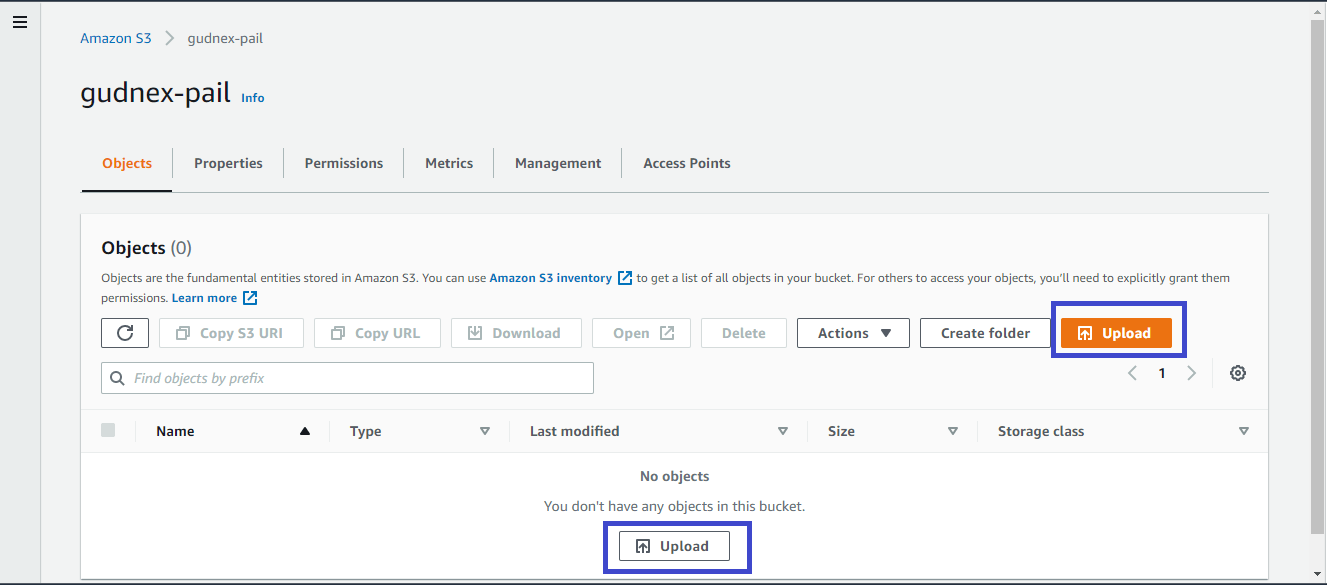This screenshot has height=585, width=1327.
Task: Follow the Amazon S3 breadcrumb link
Action: [116, 38]
